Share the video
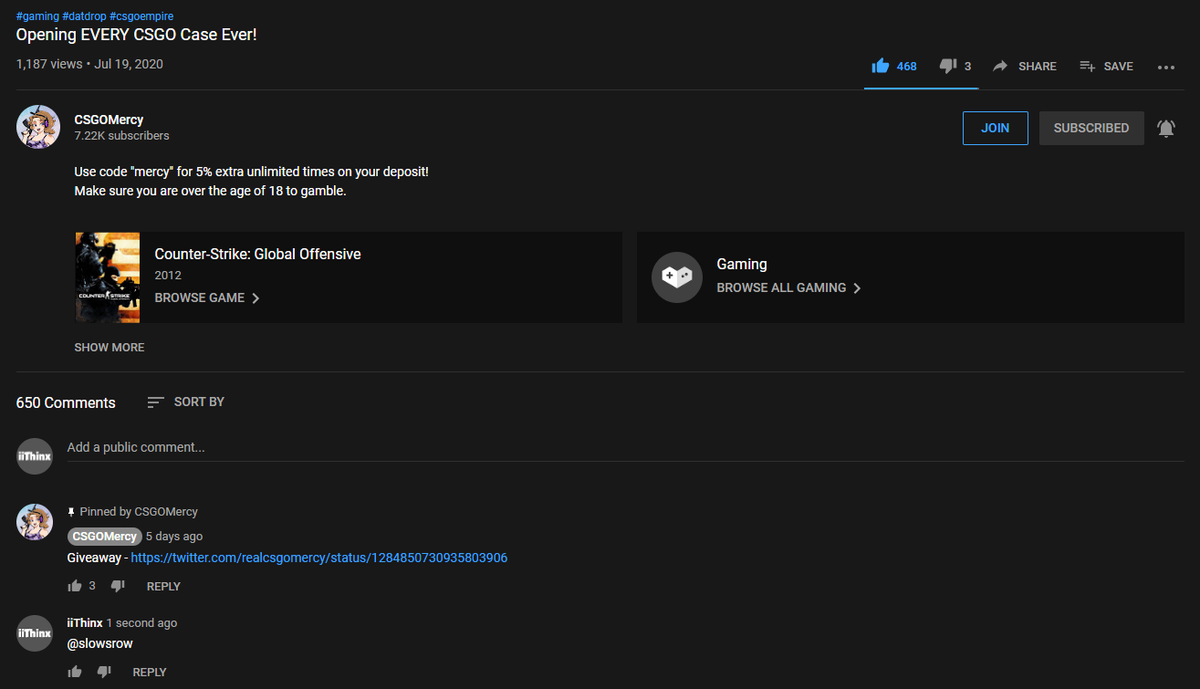The width and height of the screenshot is (1200, 689). point(1024,66)
